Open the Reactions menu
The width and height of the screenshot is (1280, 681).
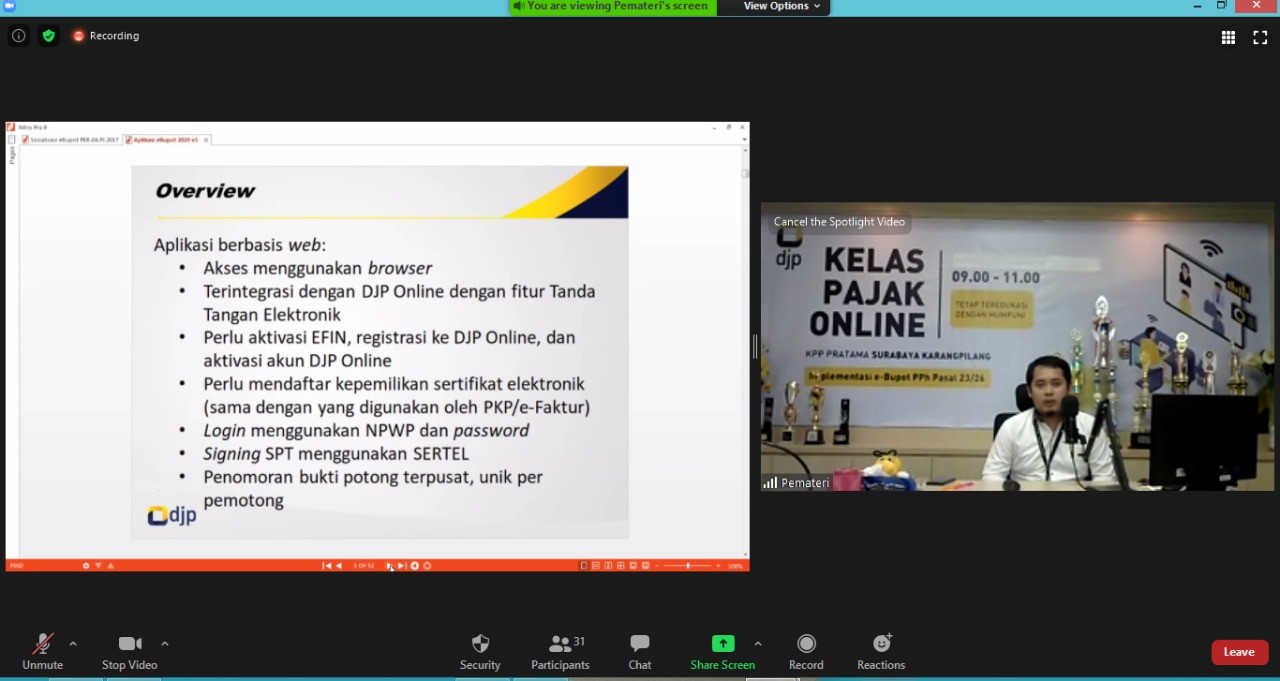point(881,652)
